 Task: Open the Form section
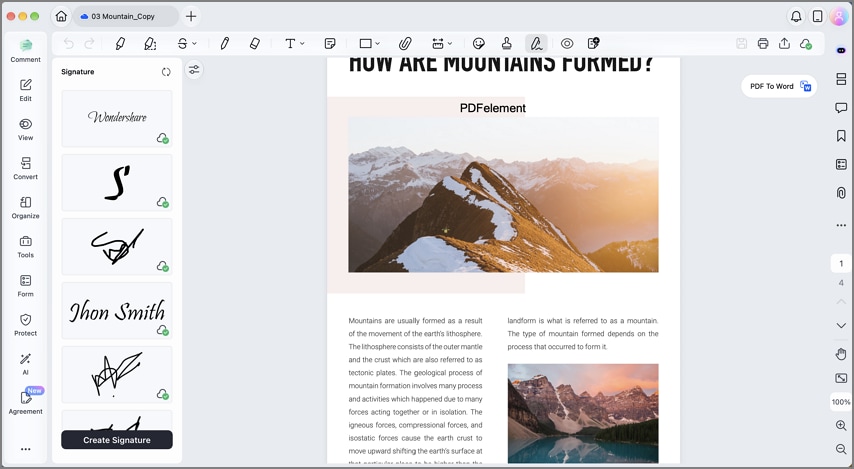coord(26,286)
